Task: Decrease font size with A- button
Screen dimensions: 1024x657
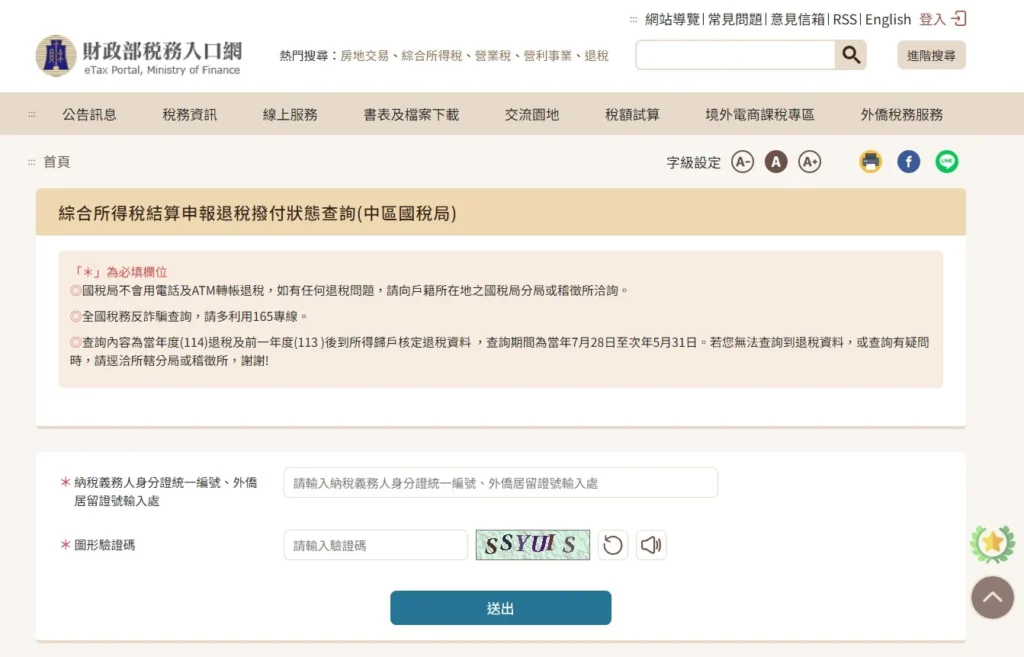Action: click(x=742, y=161)
